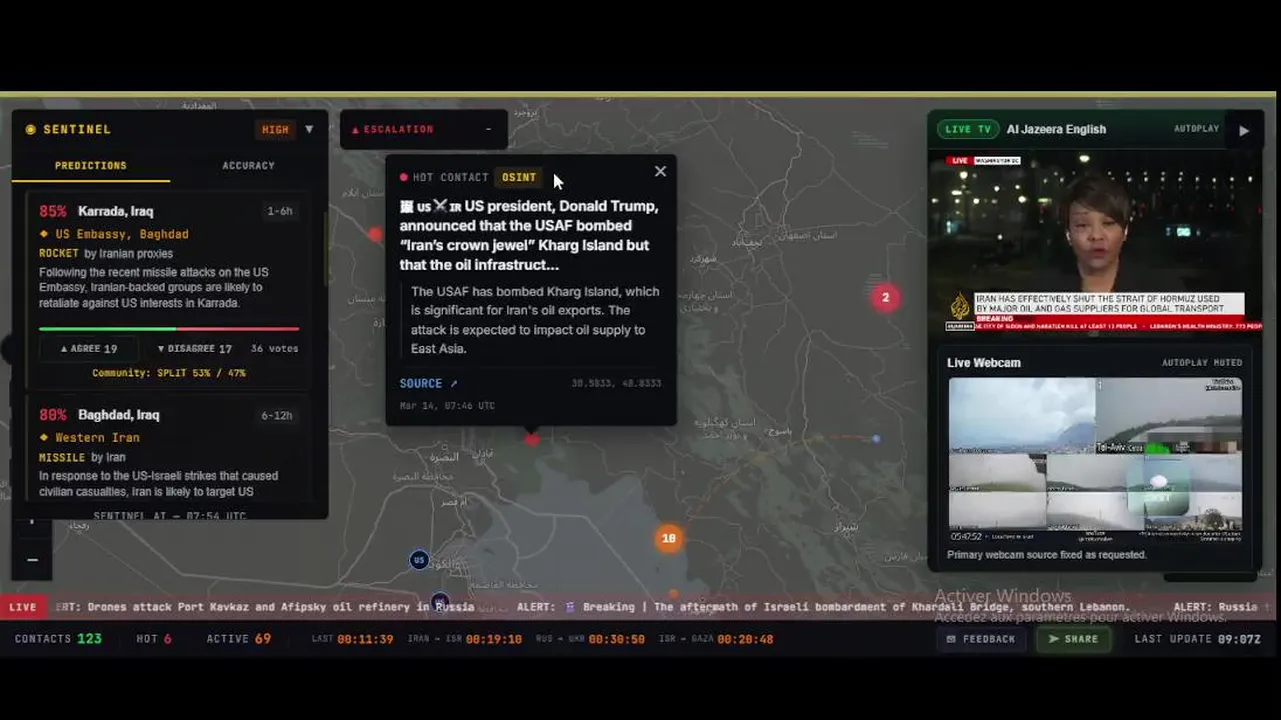Click the 1-6h timeframe badge
This screenshot has width=1281, height=720.
coord(280,211)
